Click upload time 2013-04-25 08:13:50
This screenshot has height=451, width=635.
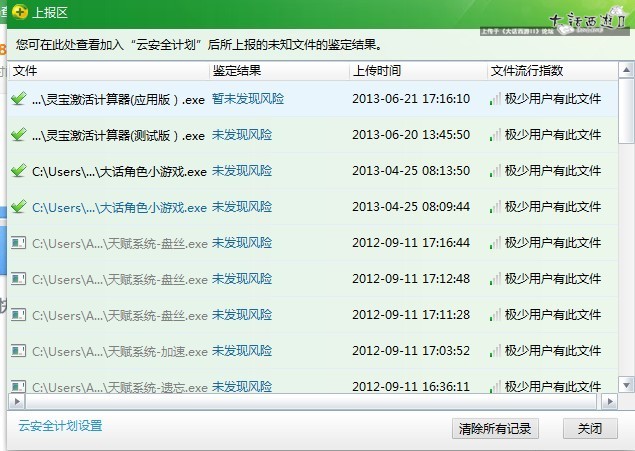pos(411,171)
